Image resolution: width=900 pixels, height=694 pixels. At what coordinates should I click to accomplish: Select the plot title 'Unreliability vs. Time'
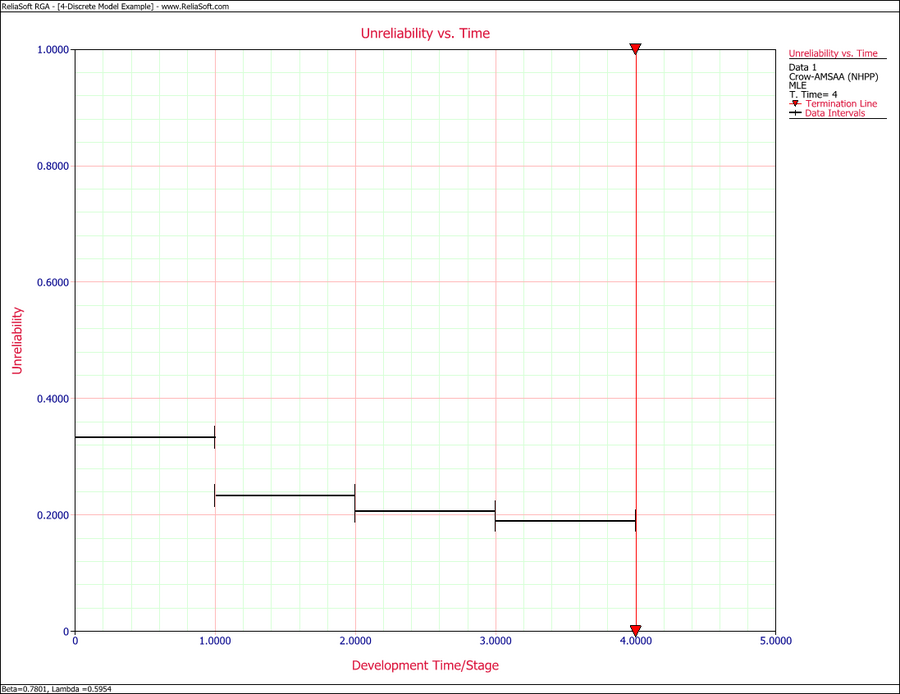pyautogui.click(x=425, y=33)
